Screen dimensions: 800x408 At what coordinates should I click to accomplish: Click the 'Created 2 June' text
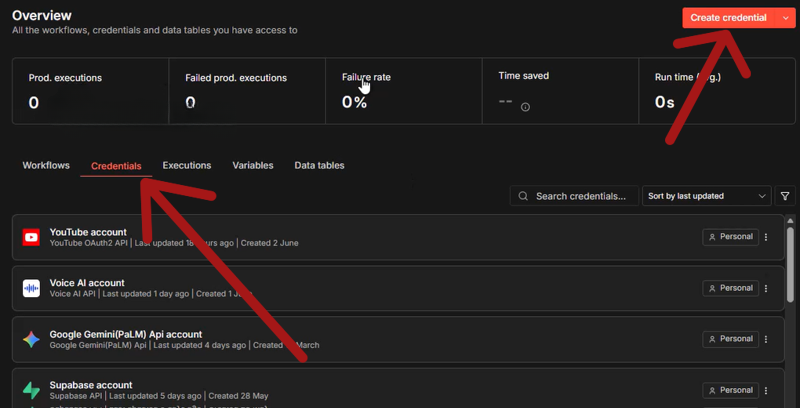pos(269,243)
